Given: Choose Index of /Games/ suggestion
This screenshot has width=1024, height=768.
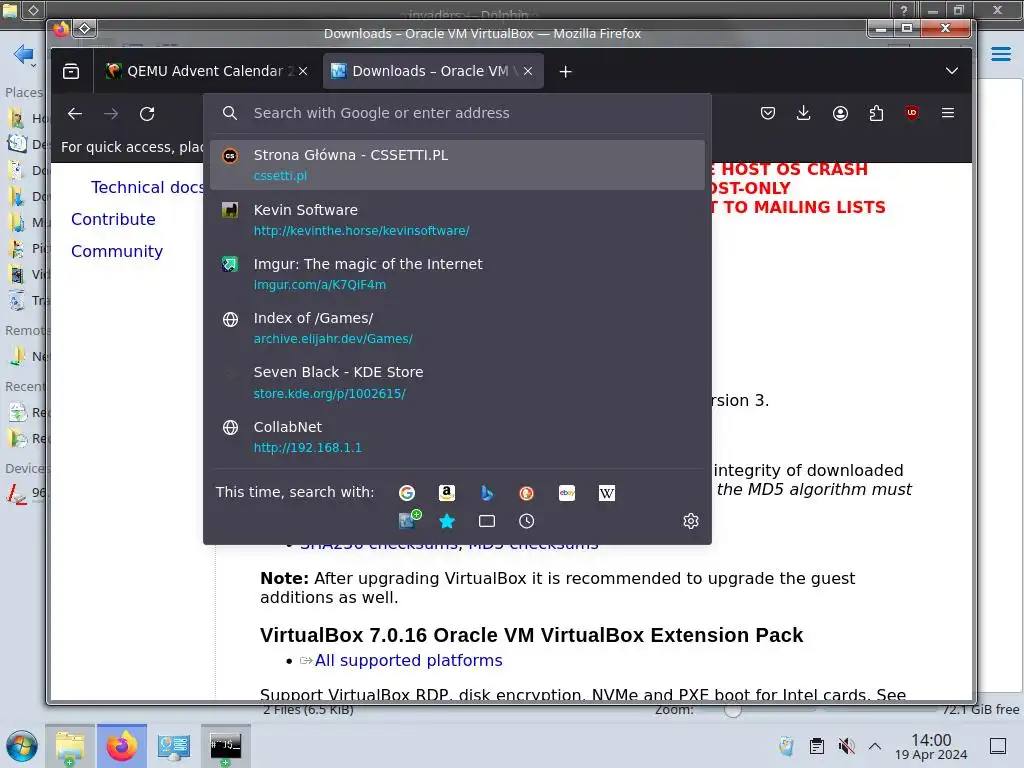Looking at the screenshot, I should click(457, 328).
